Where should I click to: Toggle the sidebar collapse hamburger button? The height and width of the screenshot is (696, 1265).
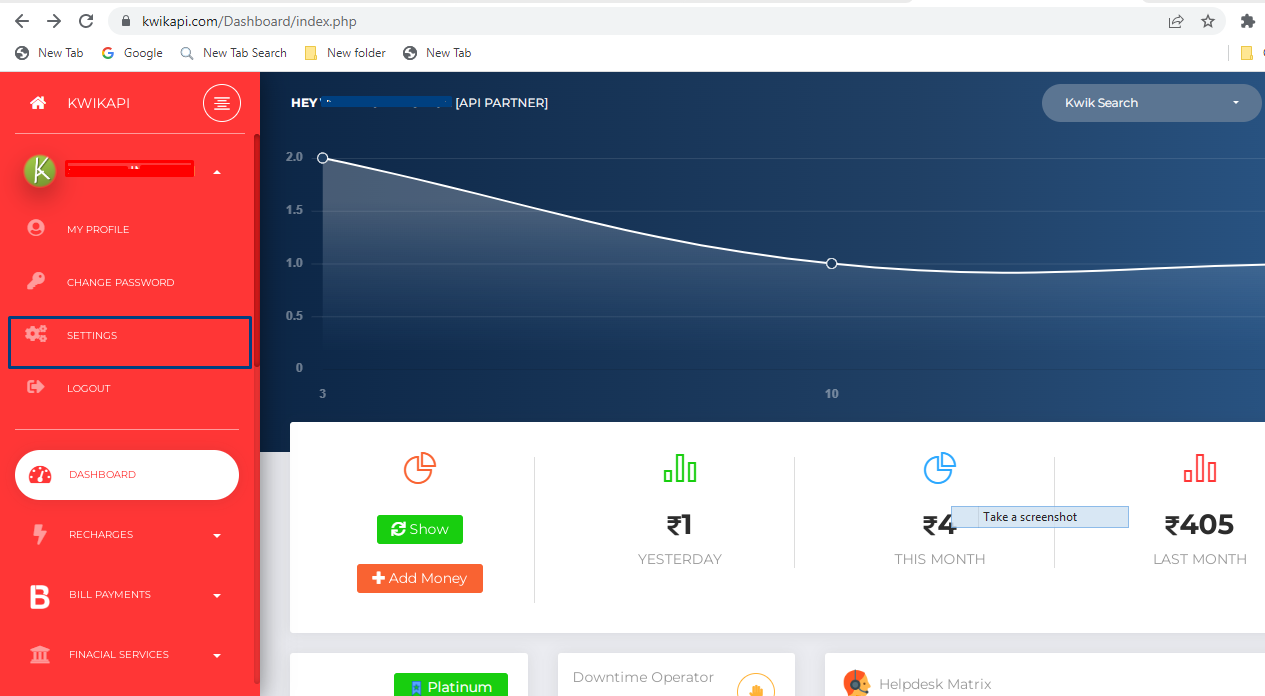click(x=222, y=103)
